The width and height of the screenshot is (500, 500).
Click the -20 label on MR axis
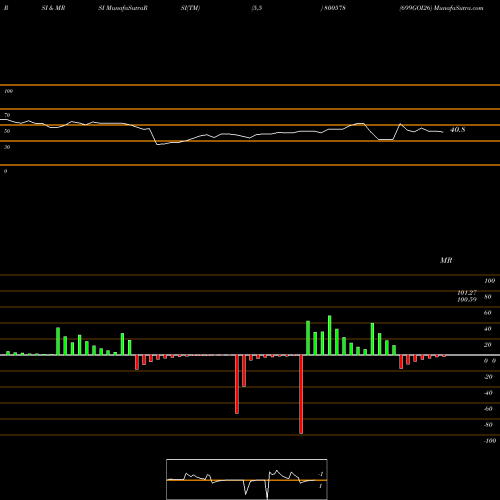click(x=488, y=377)
